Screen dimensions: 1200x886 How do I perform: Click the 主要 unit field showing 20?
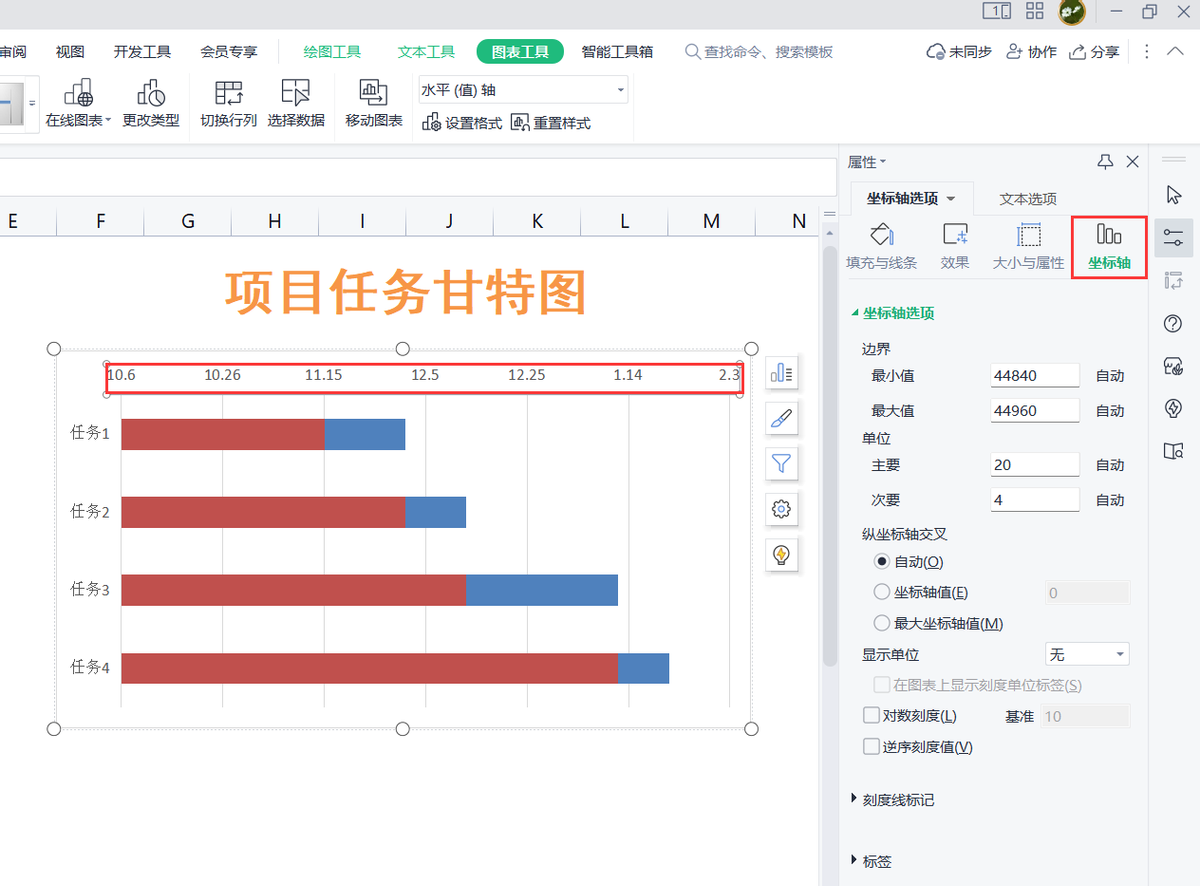coord(1035,464)
